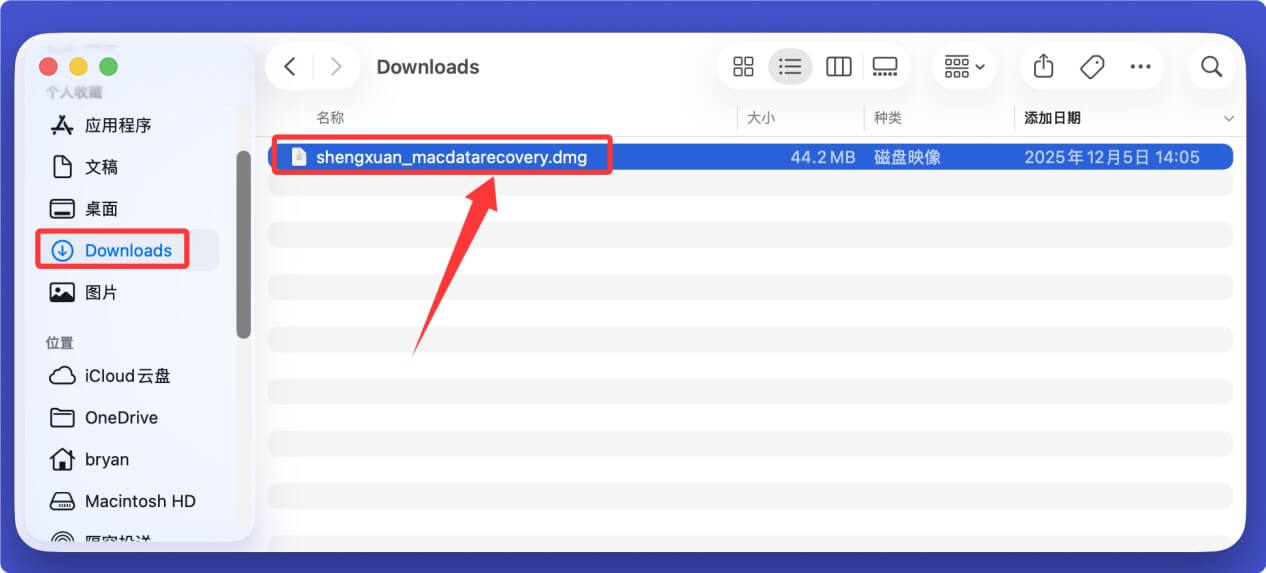Sort by 名称 column header
The image size is (1266, 573).
(x=330, y=118)
